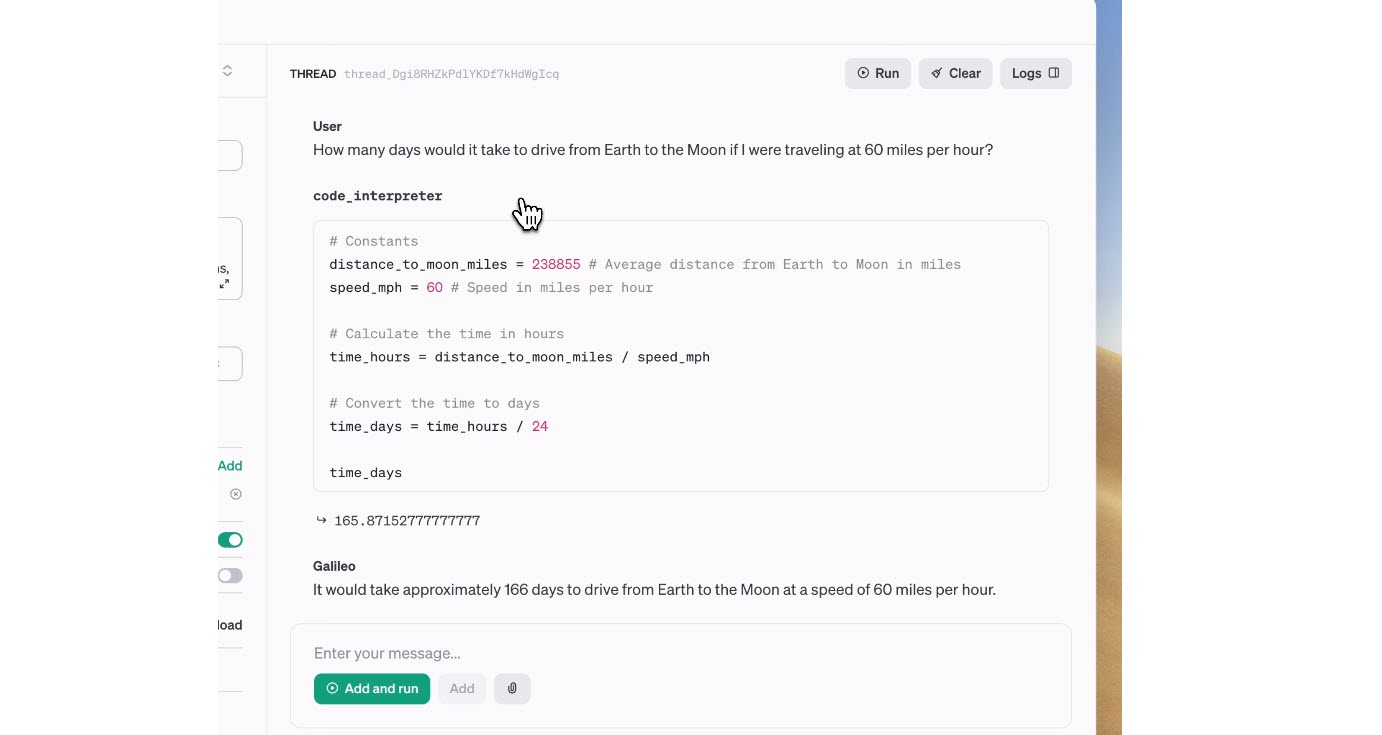Click the output result 165.87152777777777

click(x=407, y=521)
